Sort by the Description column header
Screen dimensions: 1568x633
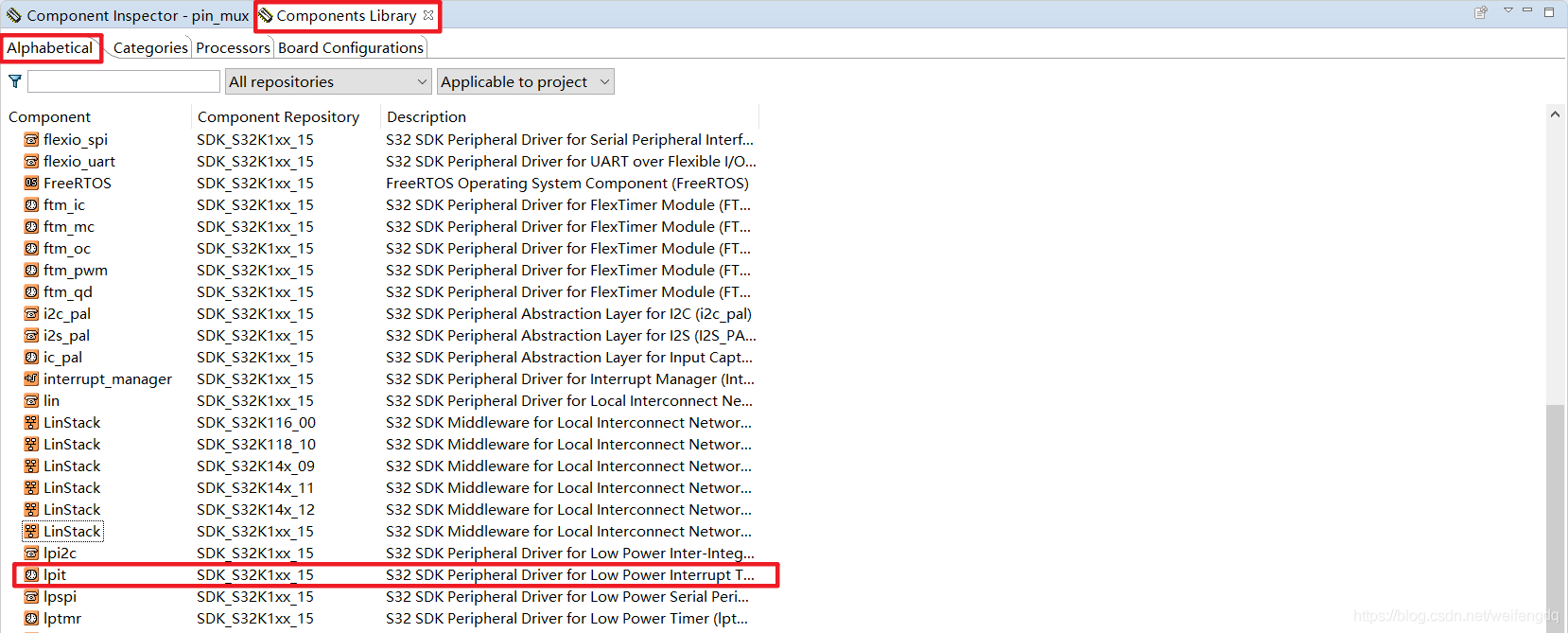pyautogui.click(x=569, y=117)
